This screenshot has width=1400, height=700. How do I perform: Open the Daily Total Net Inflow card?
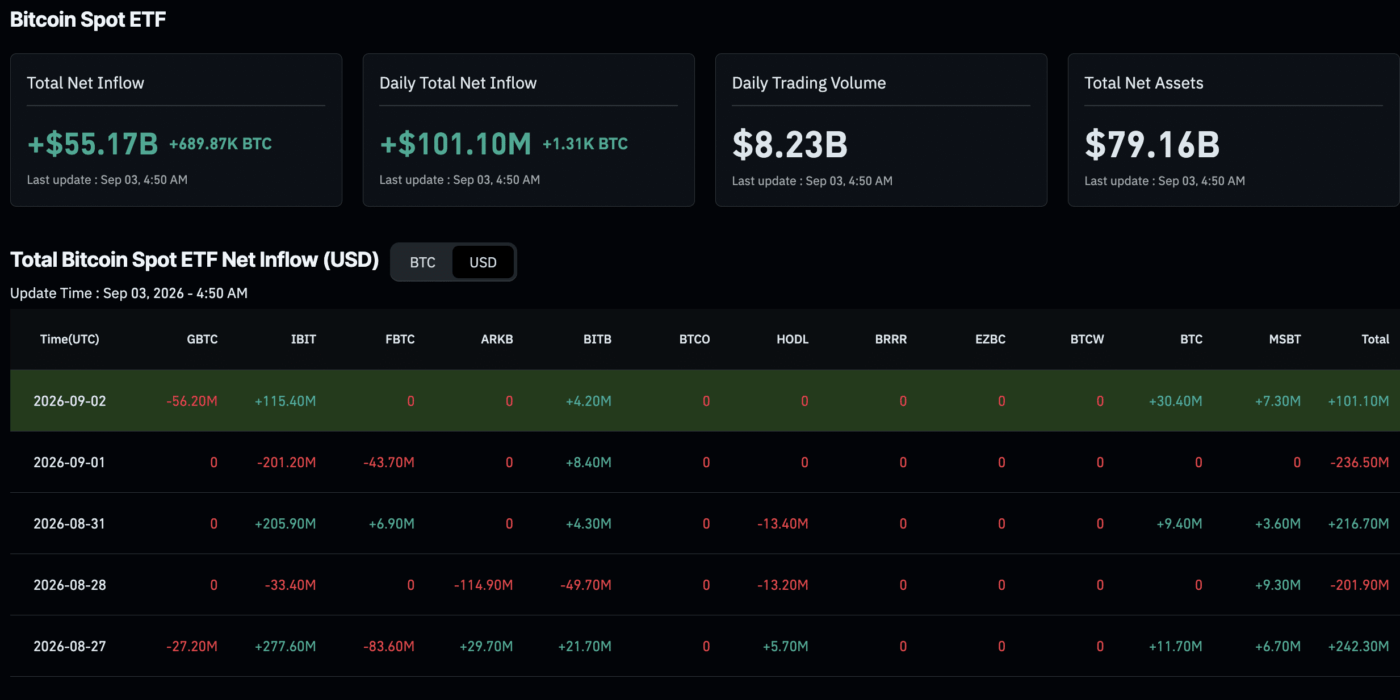[x=528, y=130]
